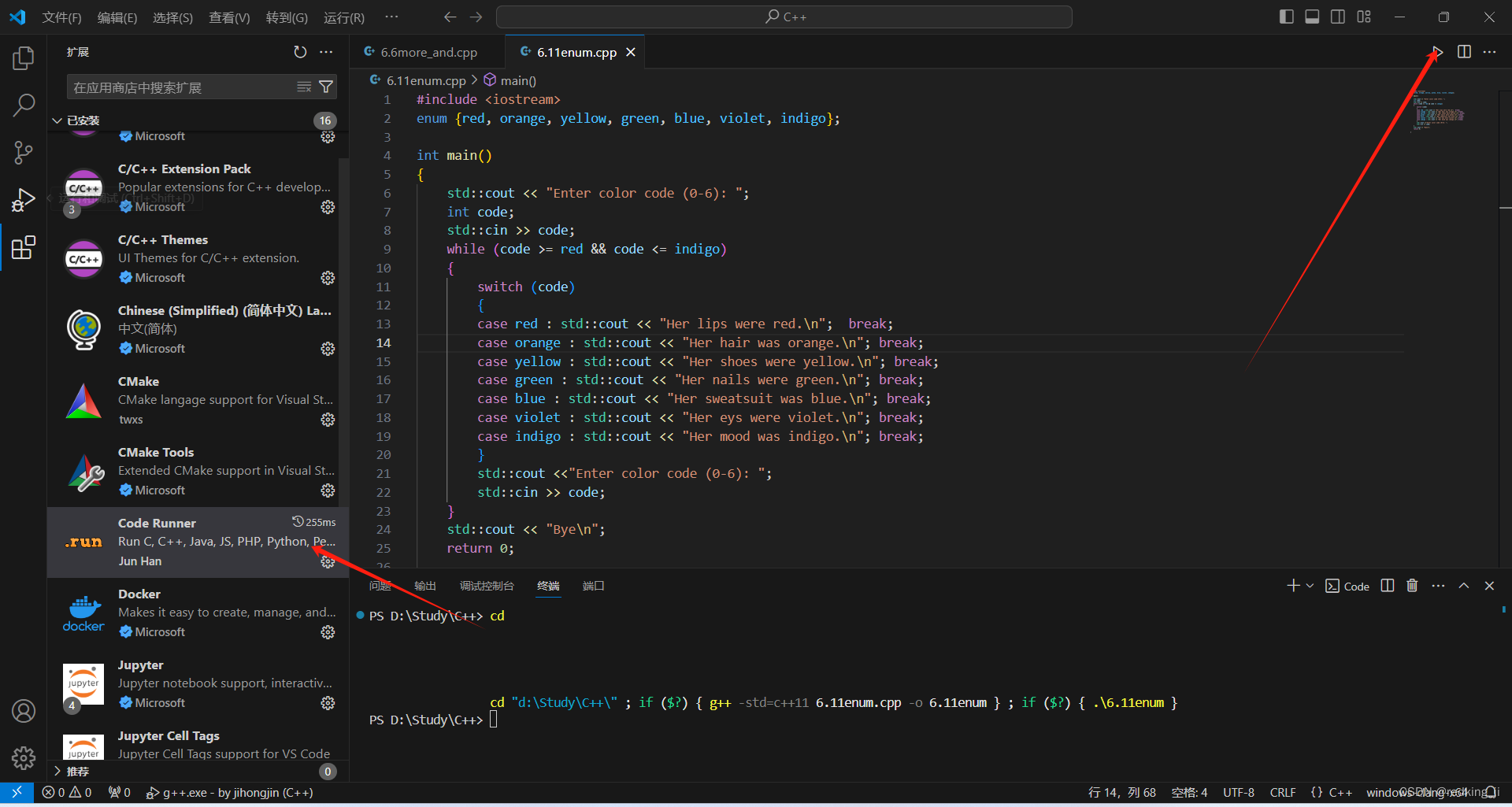Open the terminal profile dropdown arrow
This screenshot has height=807, width=1512.
1310,586
